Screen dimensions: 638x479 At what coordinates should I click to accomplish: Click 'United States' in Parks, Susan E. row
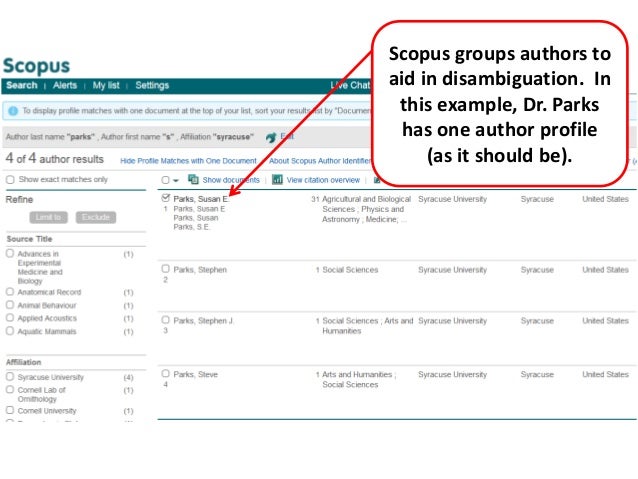coord(605,199)
